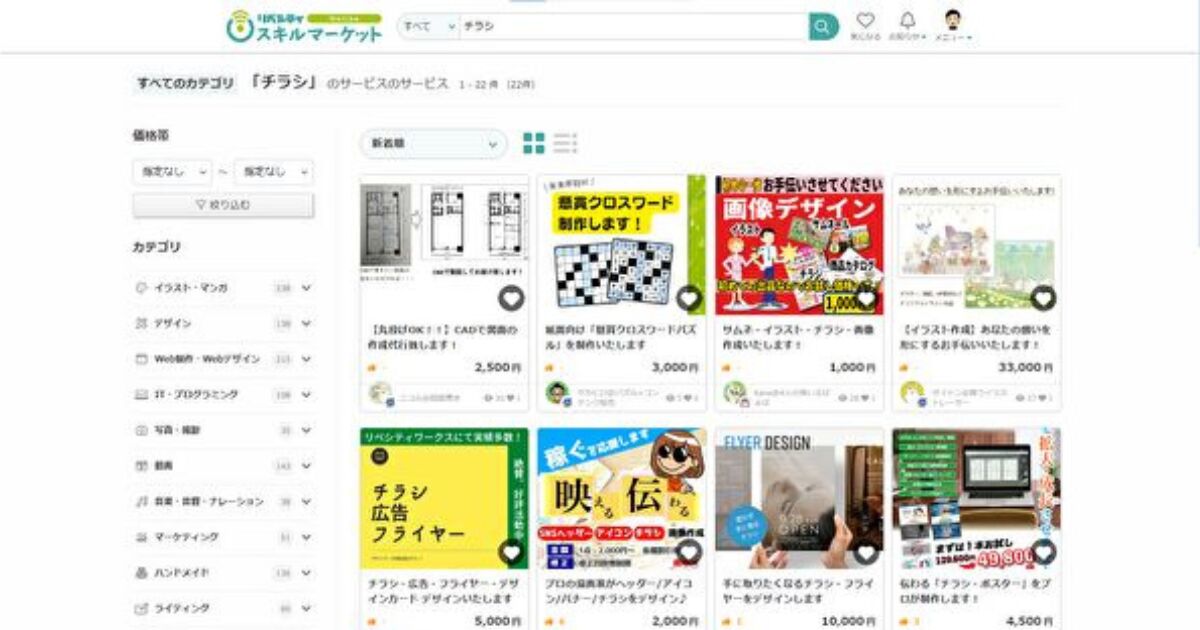Open notifications bell icon
This screenshot has width=1200, height=630.
[x=907, y=21]
